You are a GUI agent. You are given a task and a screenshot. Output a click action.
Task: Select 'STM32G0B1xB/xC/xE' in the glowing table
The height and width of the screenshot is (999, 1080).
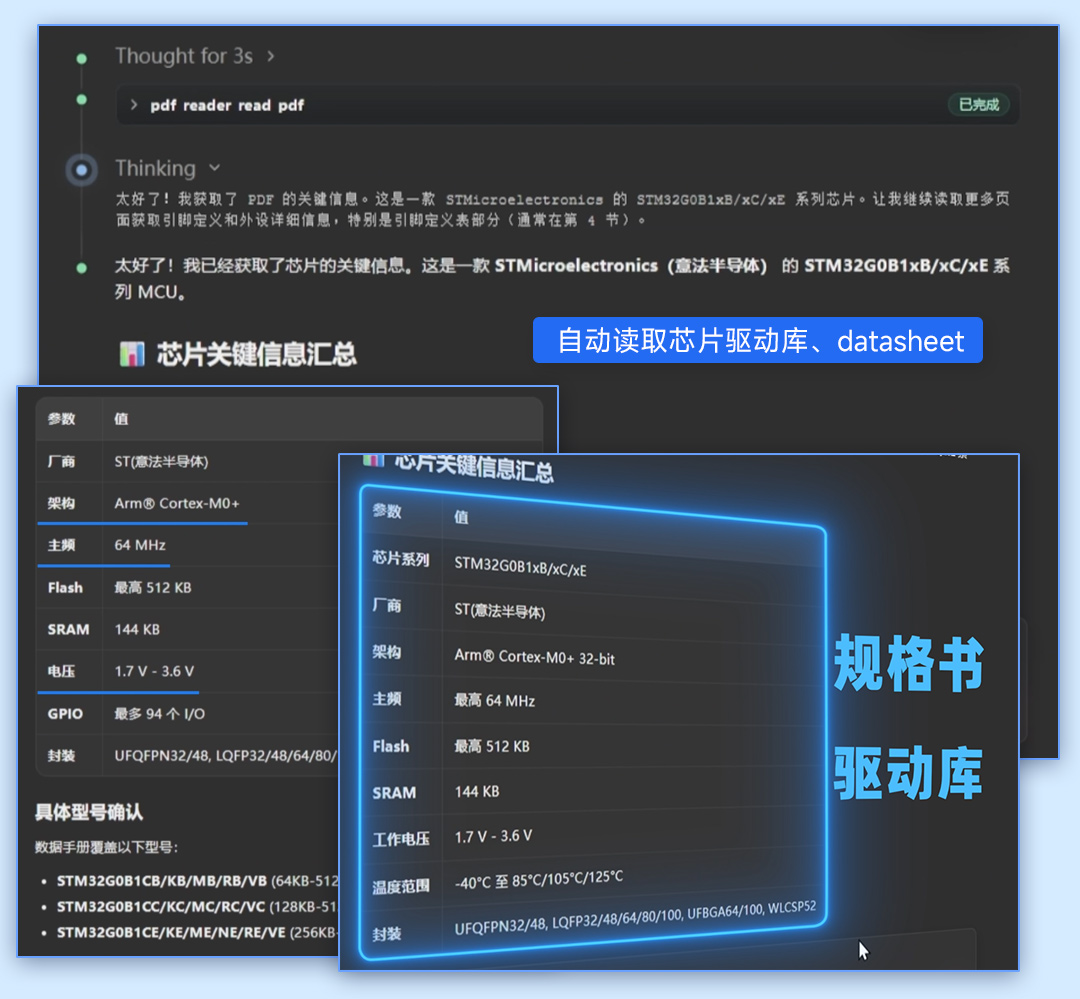(x=520, y=567)
